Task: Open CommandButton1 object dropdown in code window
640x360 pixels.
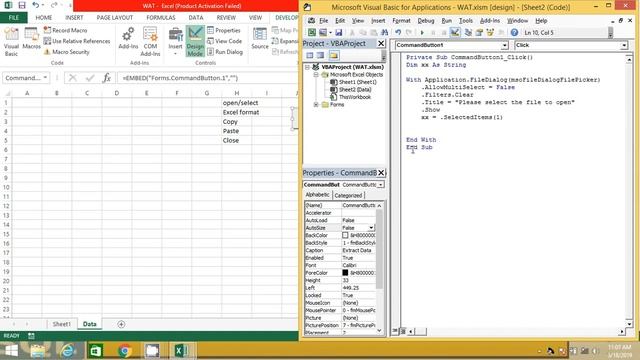Action: coord(504,45)
